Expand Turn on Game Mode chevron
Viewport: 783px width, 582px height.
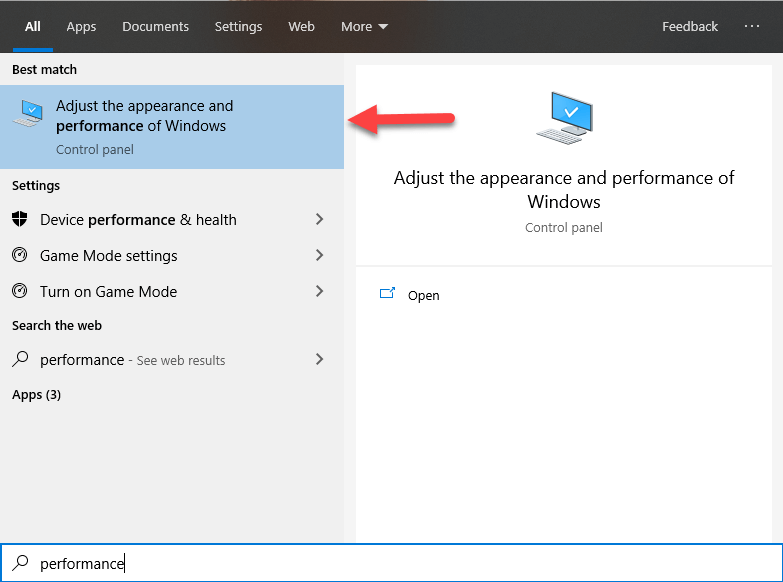(320, 291)
